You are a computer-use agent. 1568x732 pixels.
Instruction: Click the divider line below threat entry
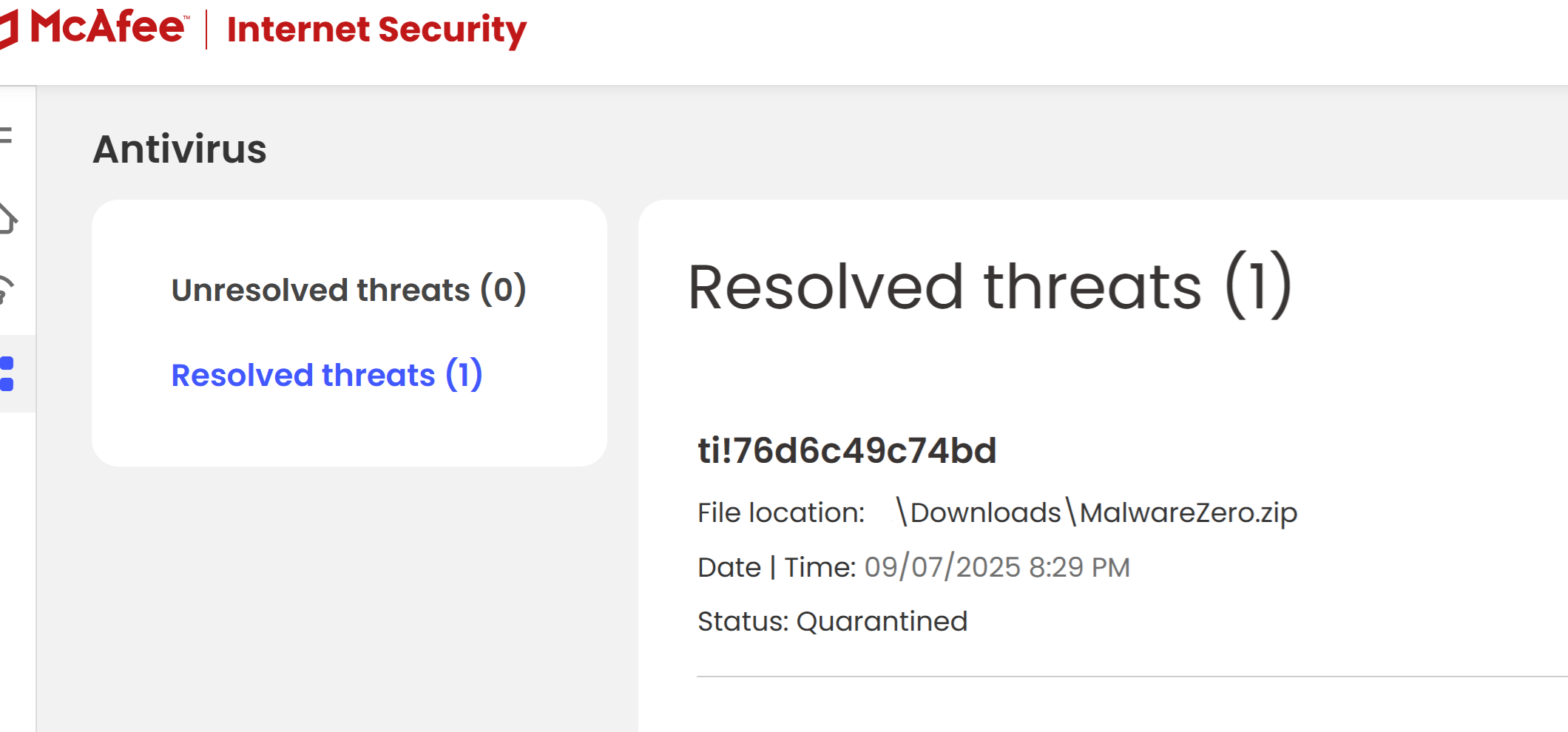(1132, 676)
